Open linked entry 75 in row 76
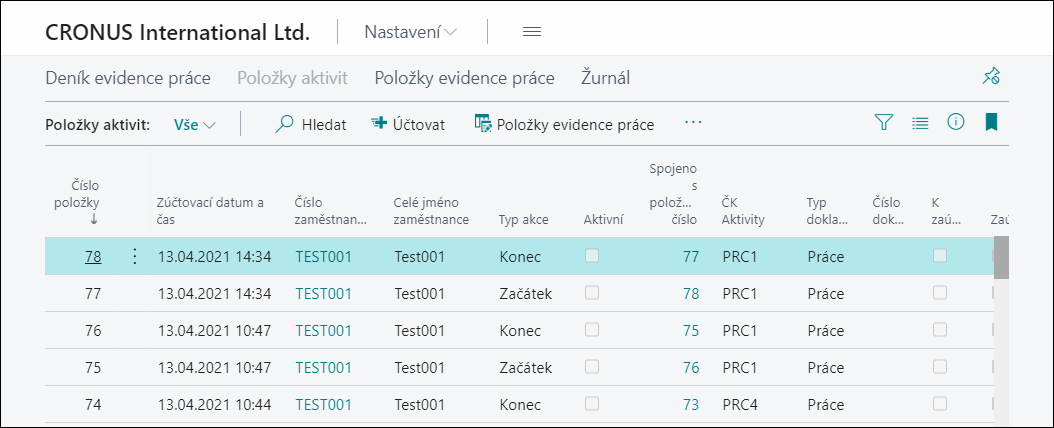Viewport: 1054px width, 428px height. [x=690, y=331]
